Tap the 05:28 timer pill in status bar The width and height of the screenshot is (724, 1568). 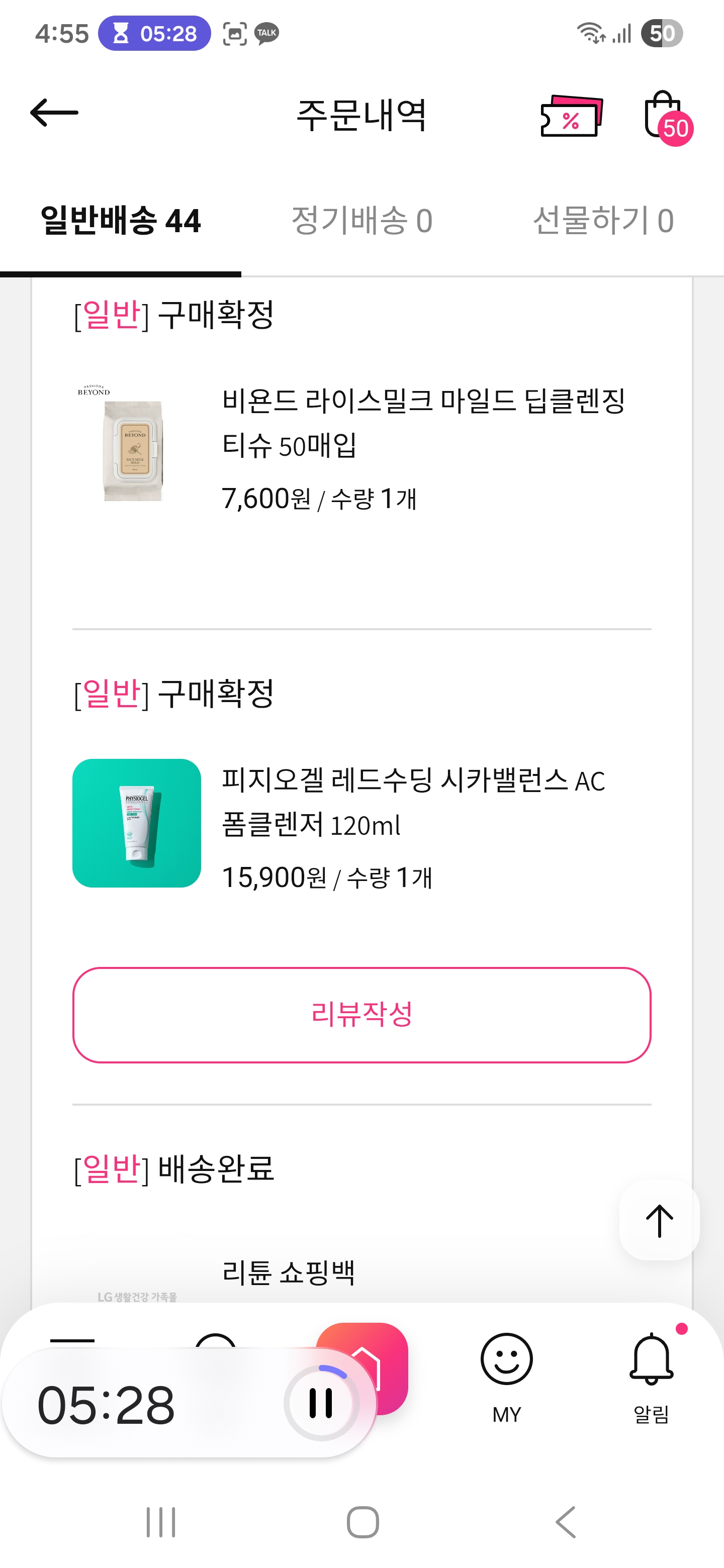click(155, 34)
